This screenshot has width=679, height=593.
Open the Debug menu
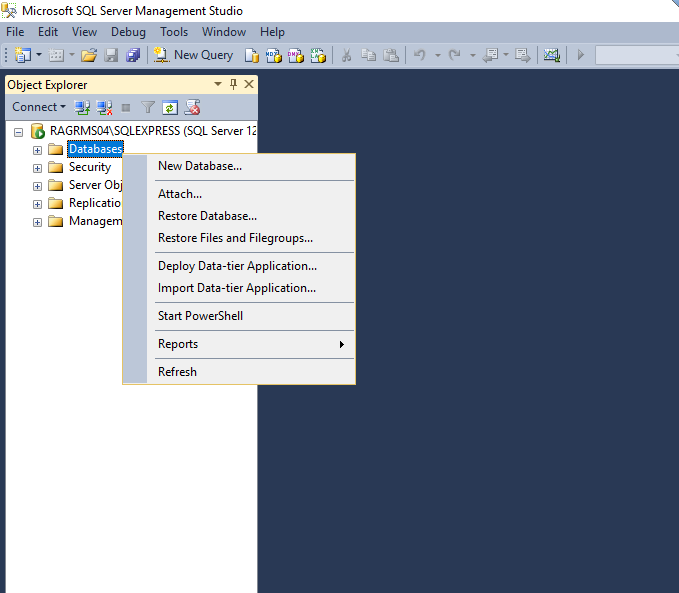pyautogui.click(x=128, y=32)
